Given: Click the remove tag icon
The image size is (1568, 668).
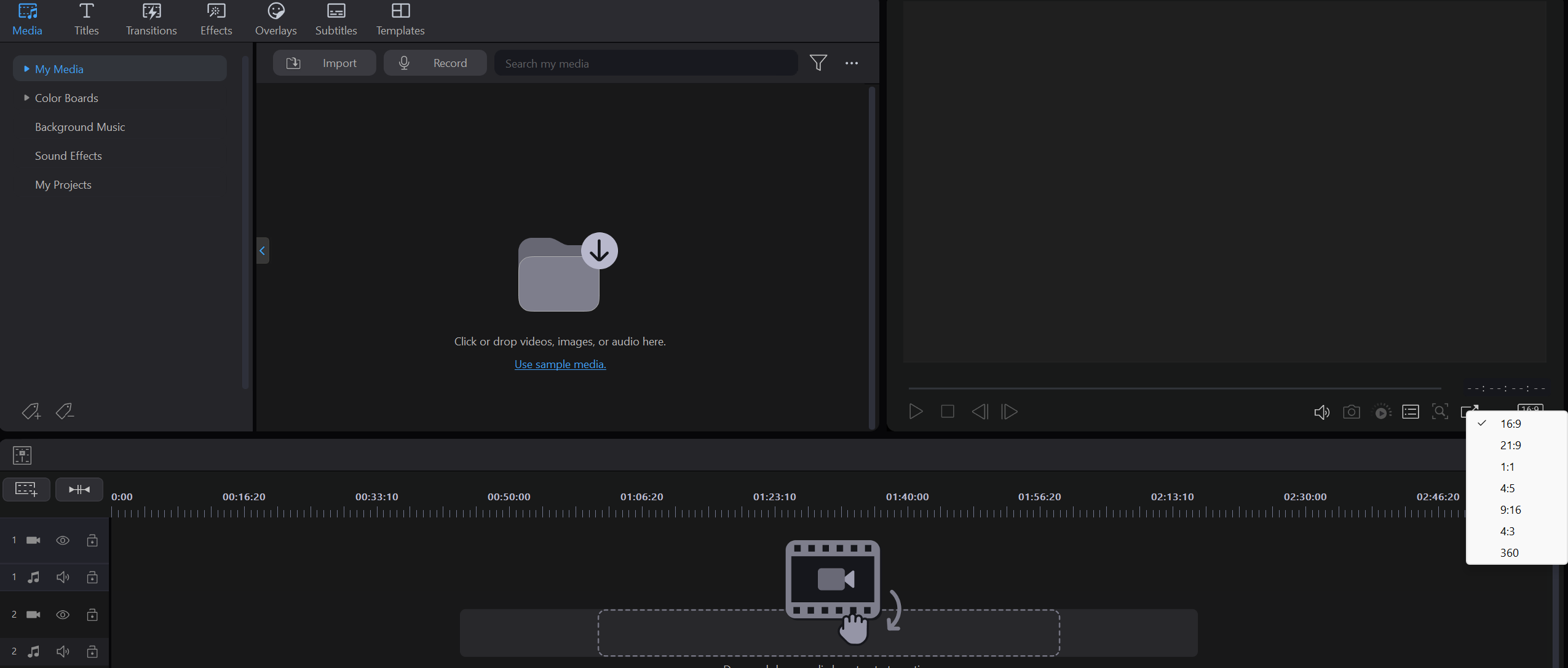Looking at the screenshot, I should pyautogui.click(x=65, y=411).
